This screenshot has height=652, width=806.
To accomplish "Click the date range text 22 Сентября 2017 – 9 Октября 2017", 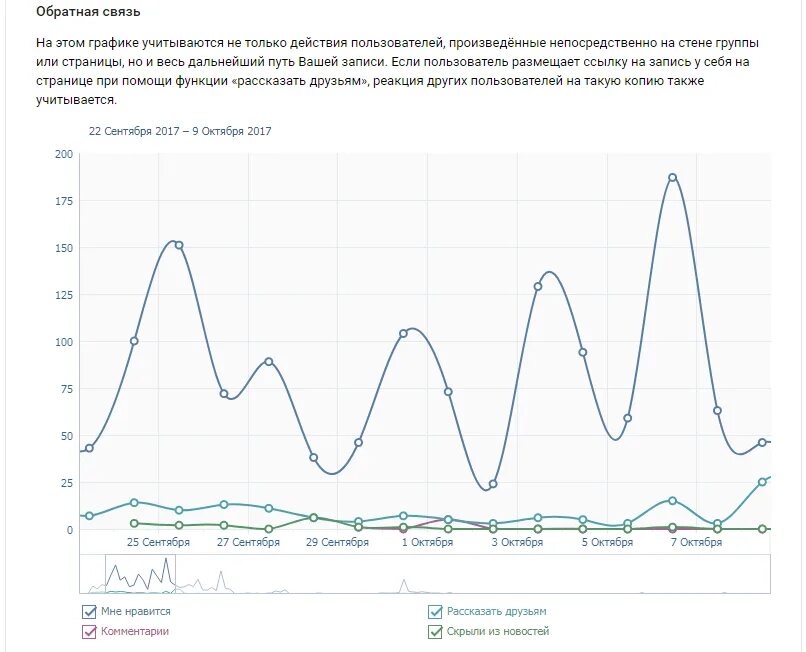I will click(180, 131).
